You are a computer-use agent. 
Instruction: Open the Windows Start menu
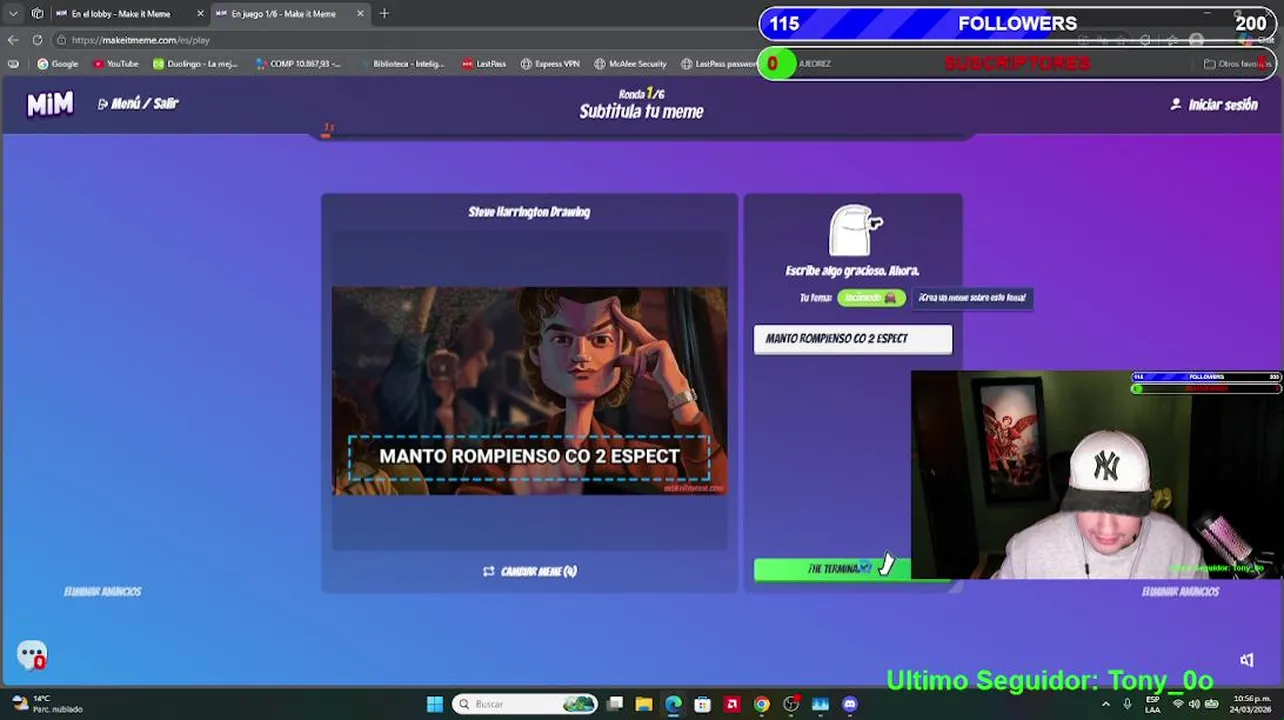435,704
